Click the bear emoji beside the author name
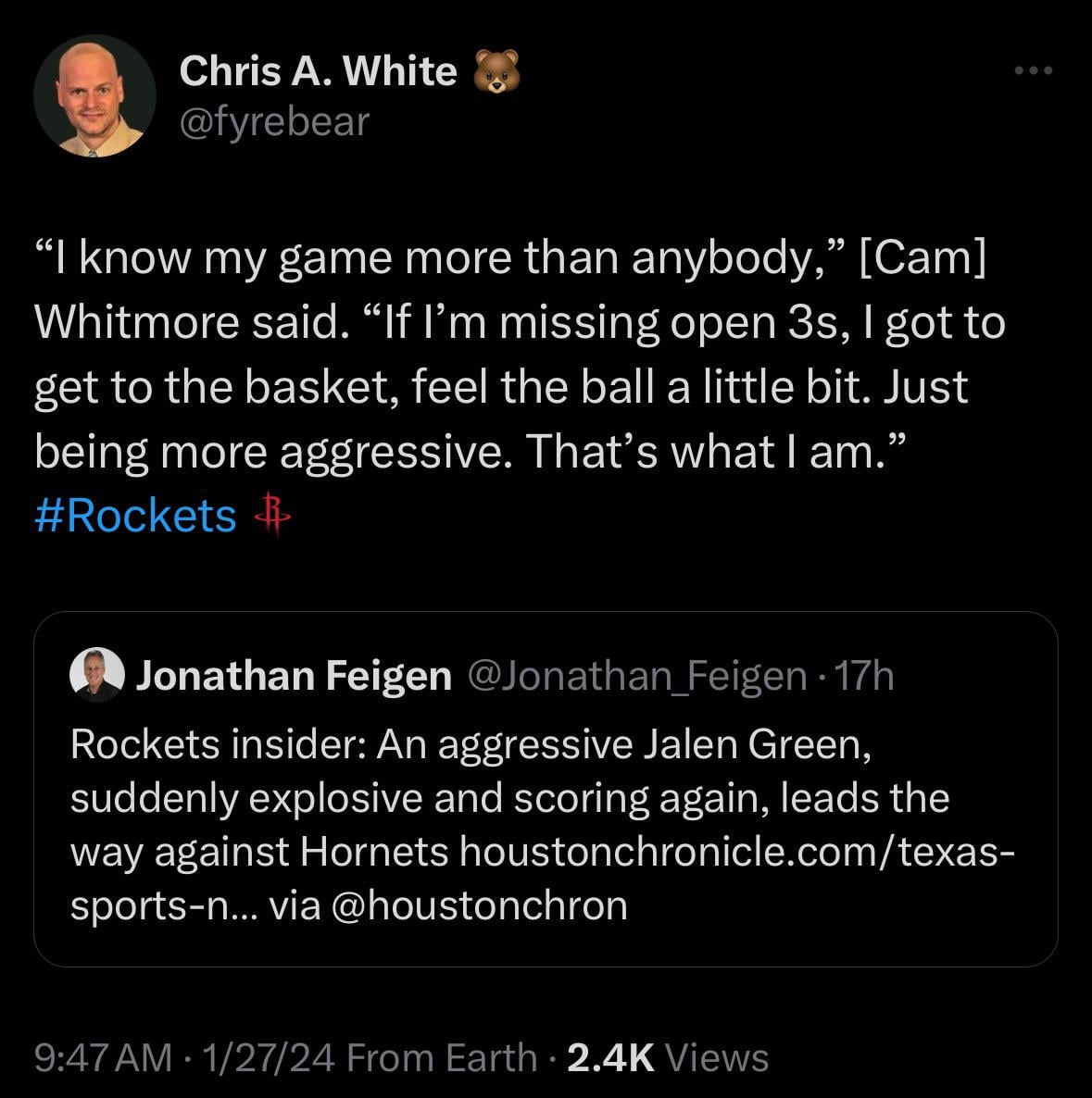1092x1098 pixels. [x=496, y=72]
